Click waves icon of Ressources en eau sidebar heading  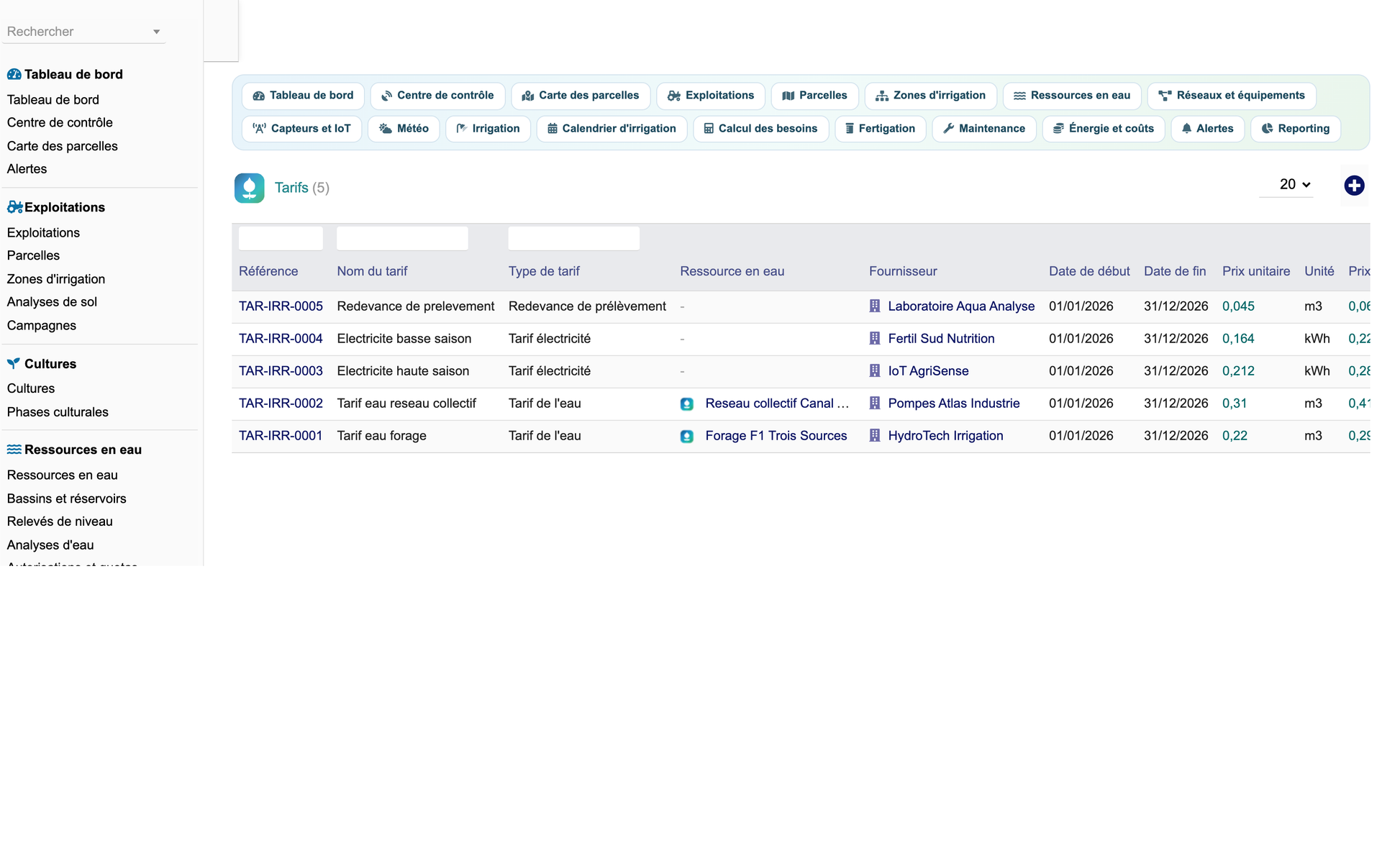[14, 450]
